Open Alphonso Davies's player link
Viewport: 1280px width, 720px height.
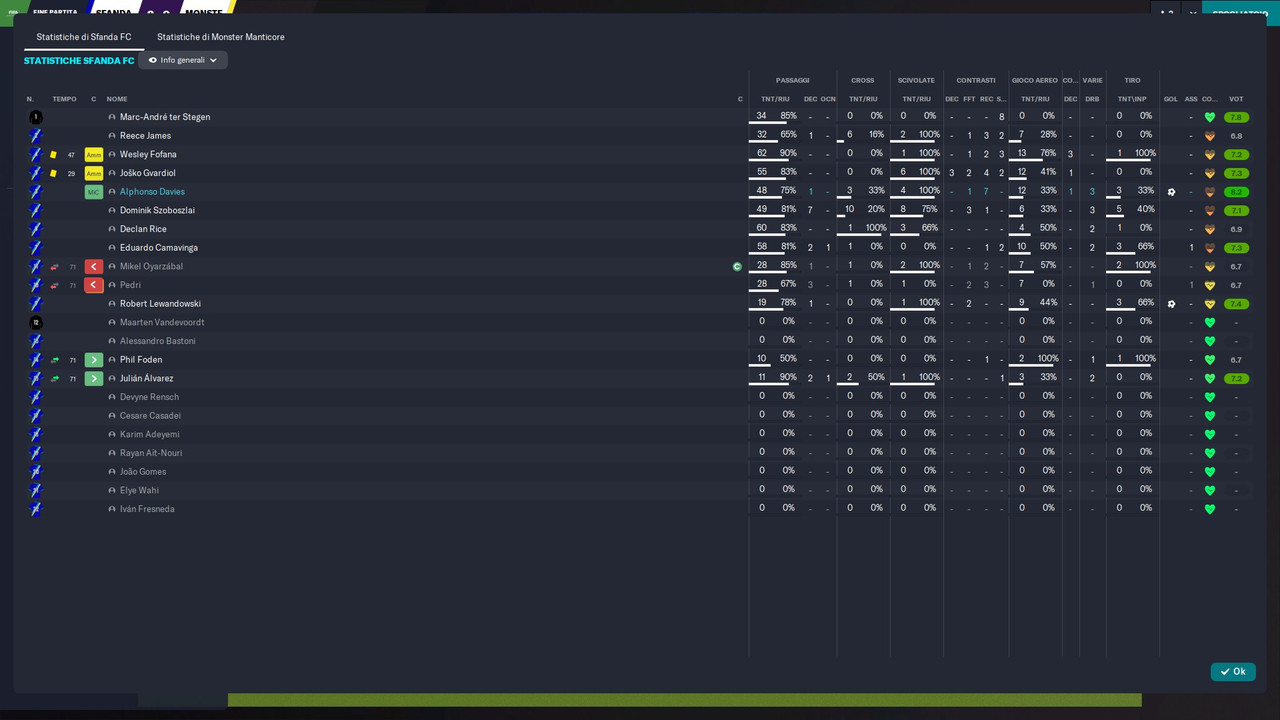tap(152, 192)
